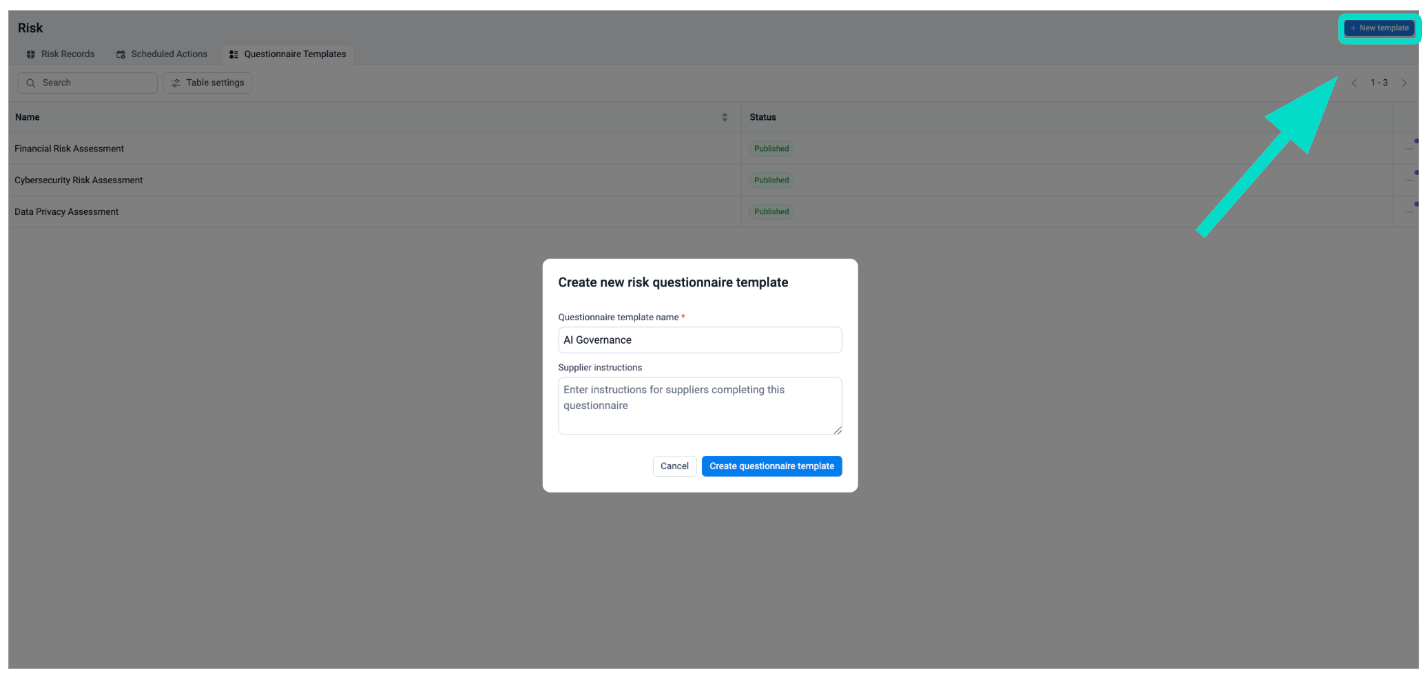Grab the Supplier instructions resize handle
Image resolution: width=1428 pixels, height=682 pixels.
pos(837,430)
